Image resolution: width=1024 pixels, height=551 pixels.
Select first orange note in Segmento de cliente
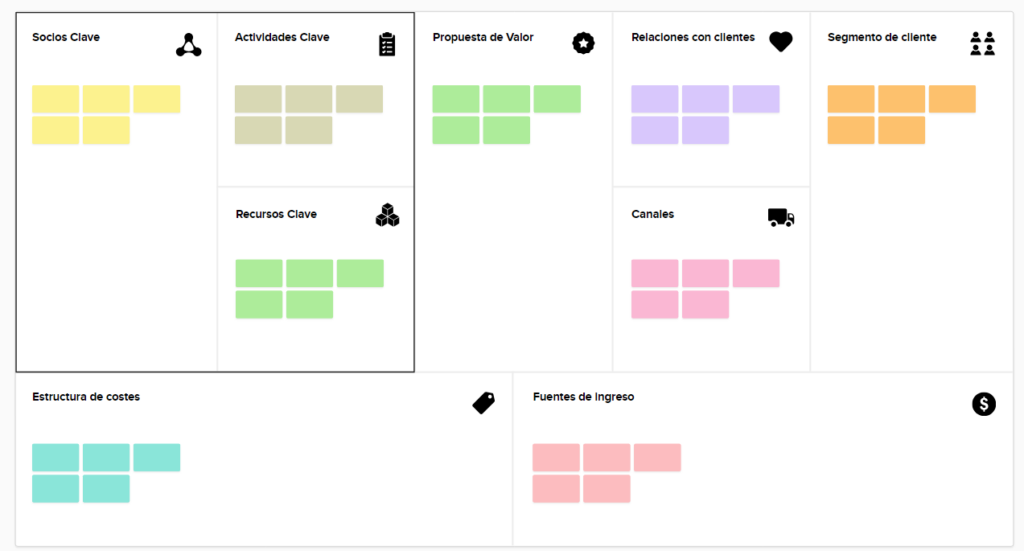tap(851, 99)
